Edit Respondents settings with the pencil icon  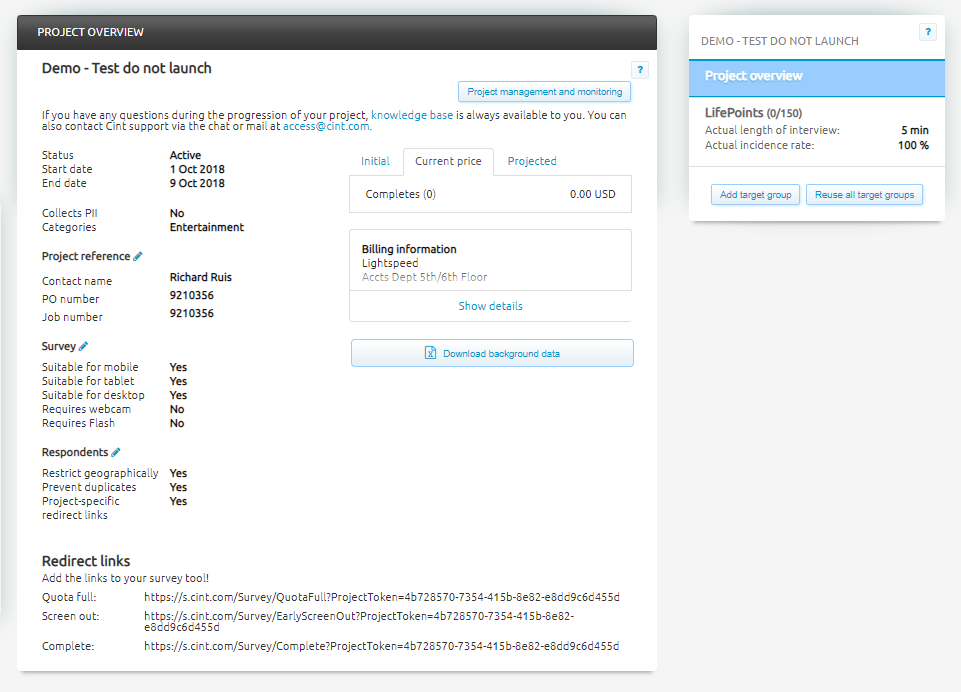116,452
